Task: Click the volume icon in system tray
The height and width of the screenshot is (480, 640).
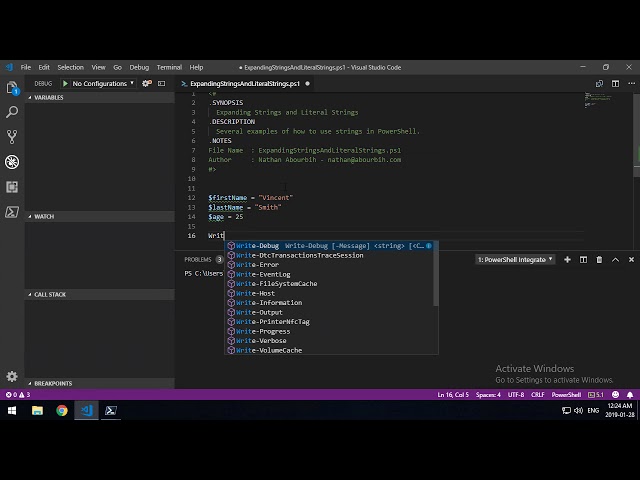Action: tap(578, 410)
